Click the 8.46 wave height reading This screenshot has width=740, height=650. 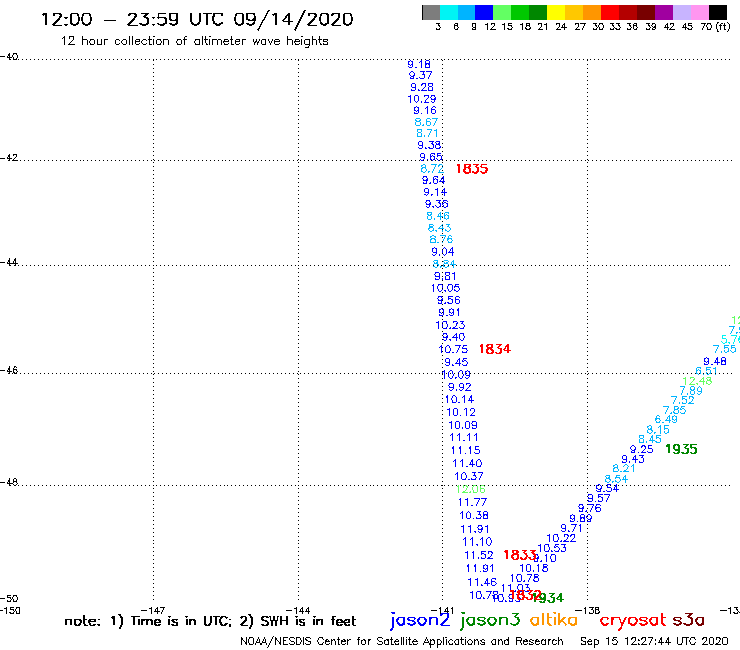click(x=438, y=216)
